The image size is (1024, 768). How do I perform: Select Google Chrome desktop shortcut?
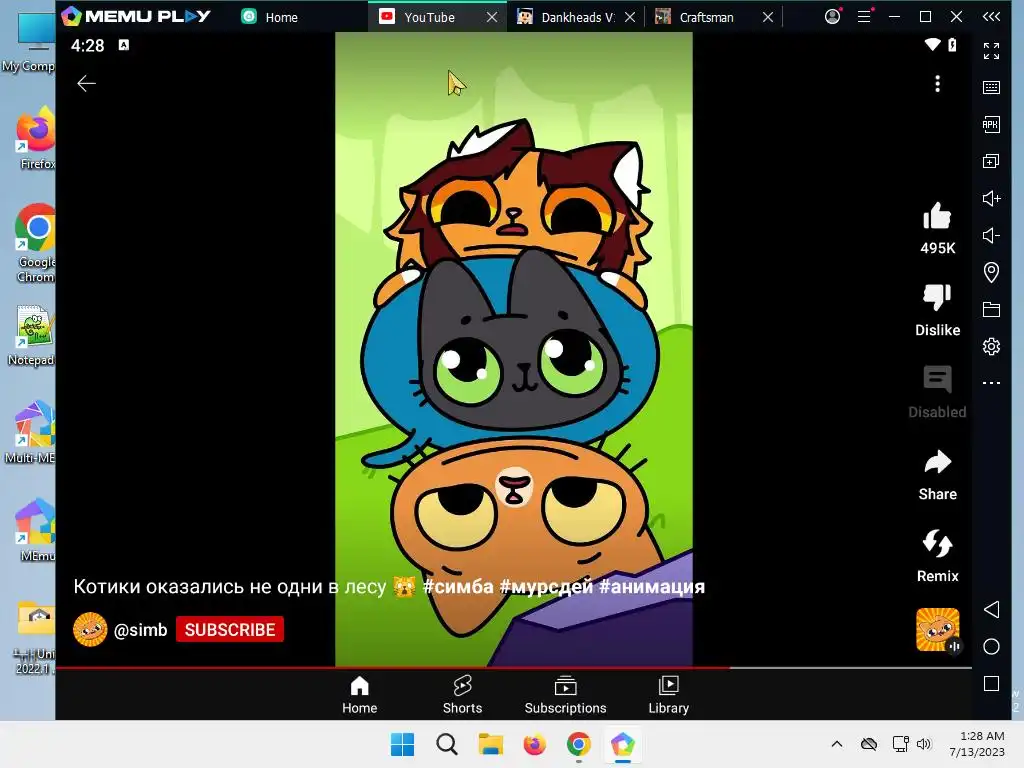pos(35,244)
